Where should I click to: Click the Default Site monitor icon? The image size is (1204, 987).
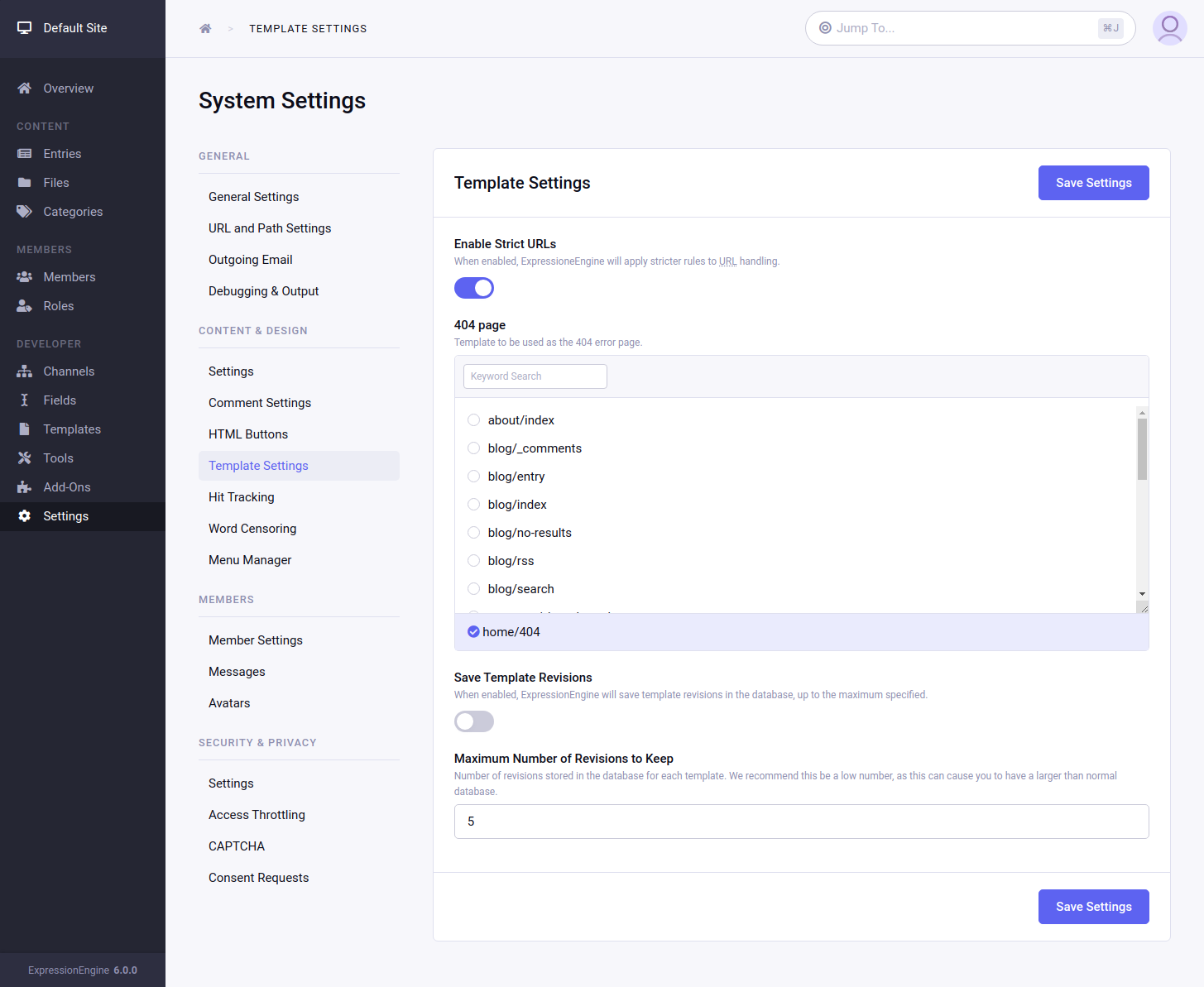coord(25,28)
